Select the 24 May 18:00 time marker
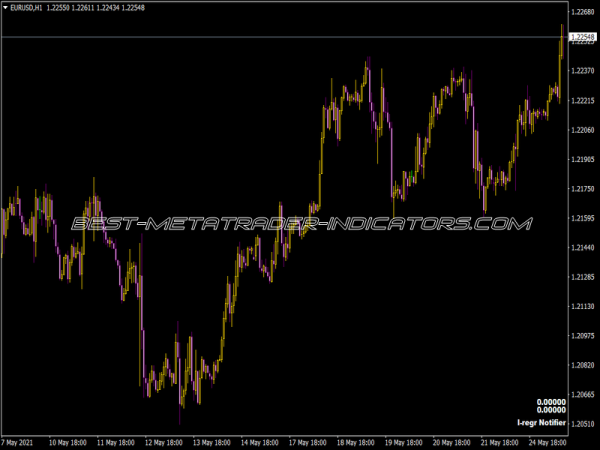This screenshot has width=600, height=450. pos(546,441)
